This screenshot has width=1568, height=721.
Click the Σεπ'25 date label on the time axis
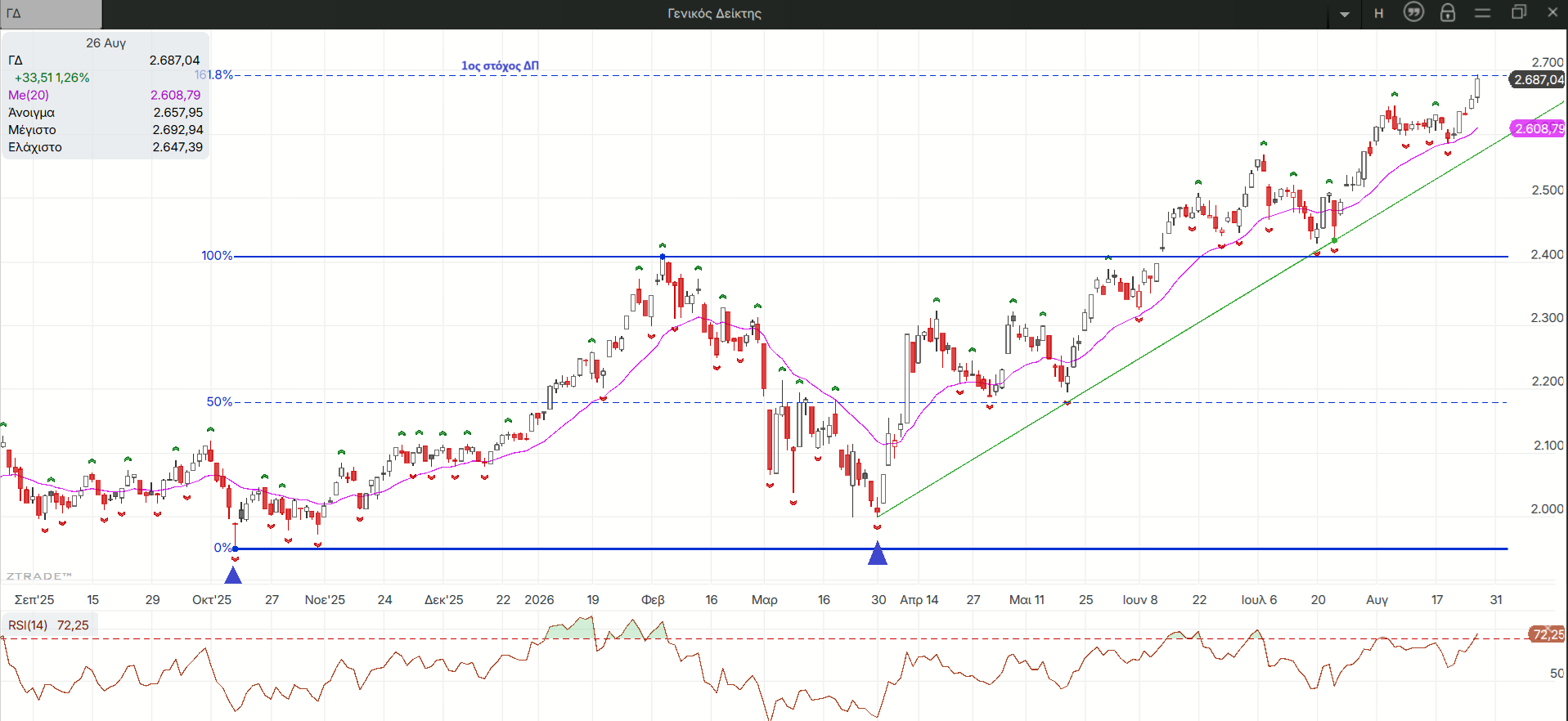click(34, 600)
